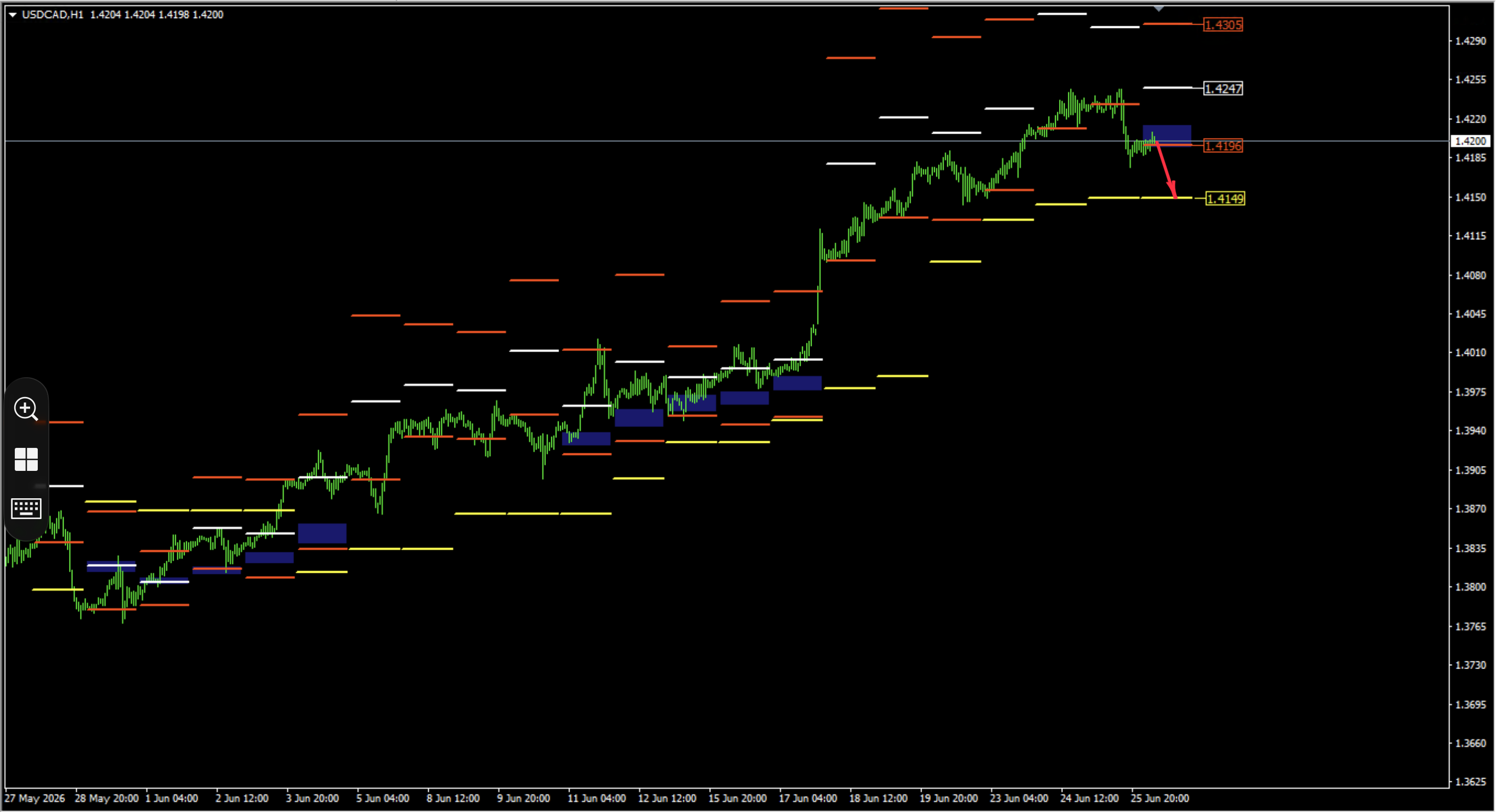The width and height of the screenshot is (1496, 812).
Task: Show the on-screen keyboard icon
Action: click(26, 509)
